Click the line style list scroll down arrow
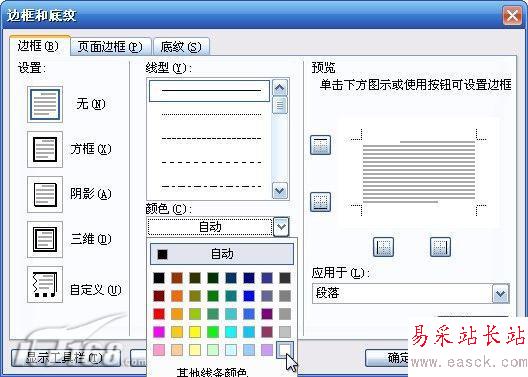Viewport: 528px width, 377px height. pyautogui.click(x=280, y=191)
